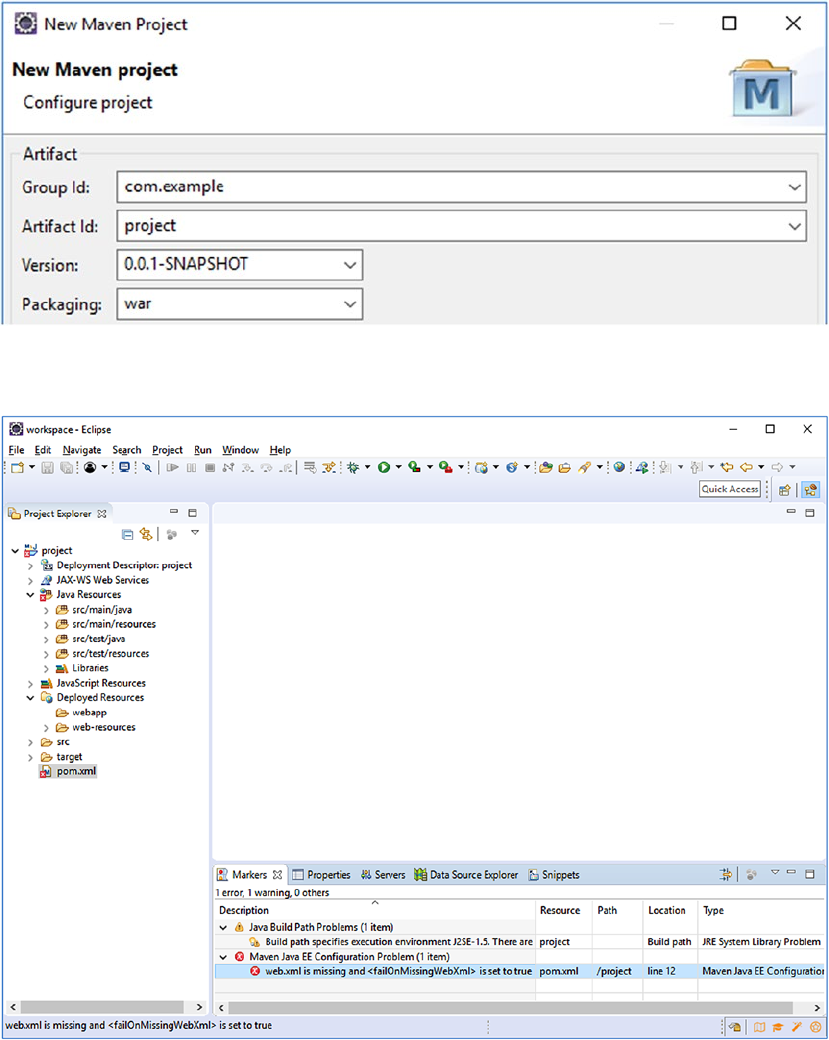Screen dimensions: 829x1040
Task: Click the green Run toolbar icon
Action: 383,468
